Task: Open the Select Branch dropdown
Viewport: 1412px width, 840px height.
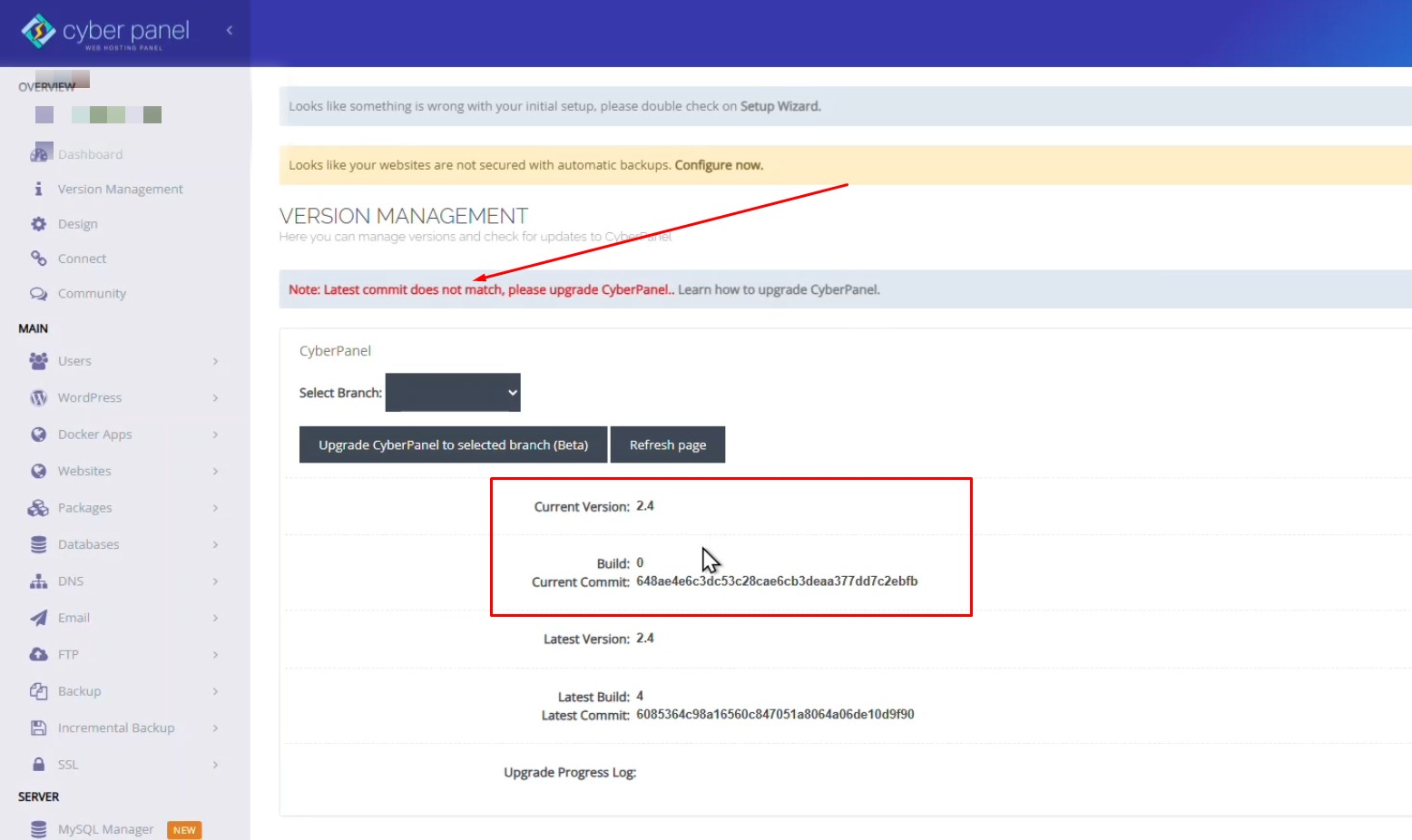Action: (453, 393)
